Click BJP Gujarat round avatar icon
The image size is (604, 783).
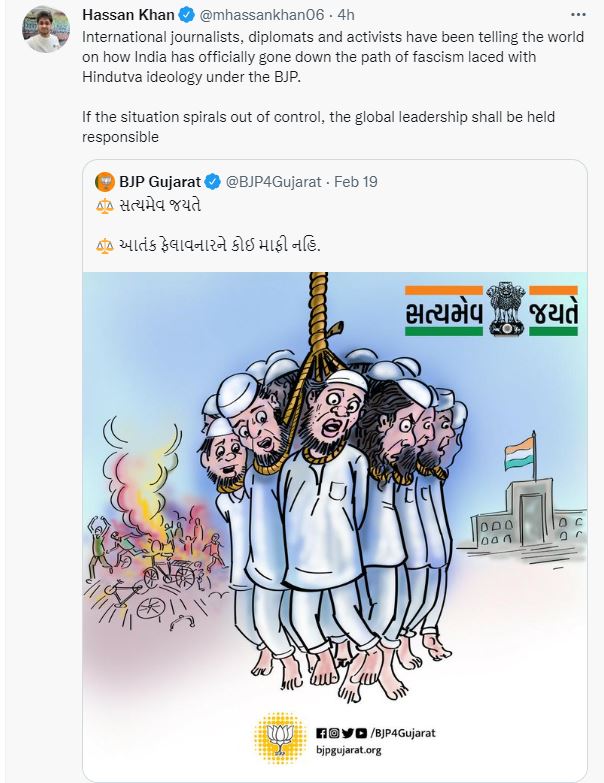[x=105, y=182]
